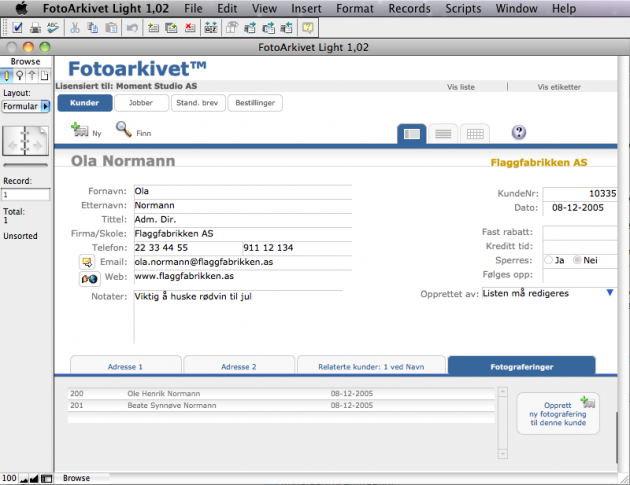Click the zoom level 100 at bottom
Screen dimensions: 630x485
pyautogui.click(x=9, y=478)
